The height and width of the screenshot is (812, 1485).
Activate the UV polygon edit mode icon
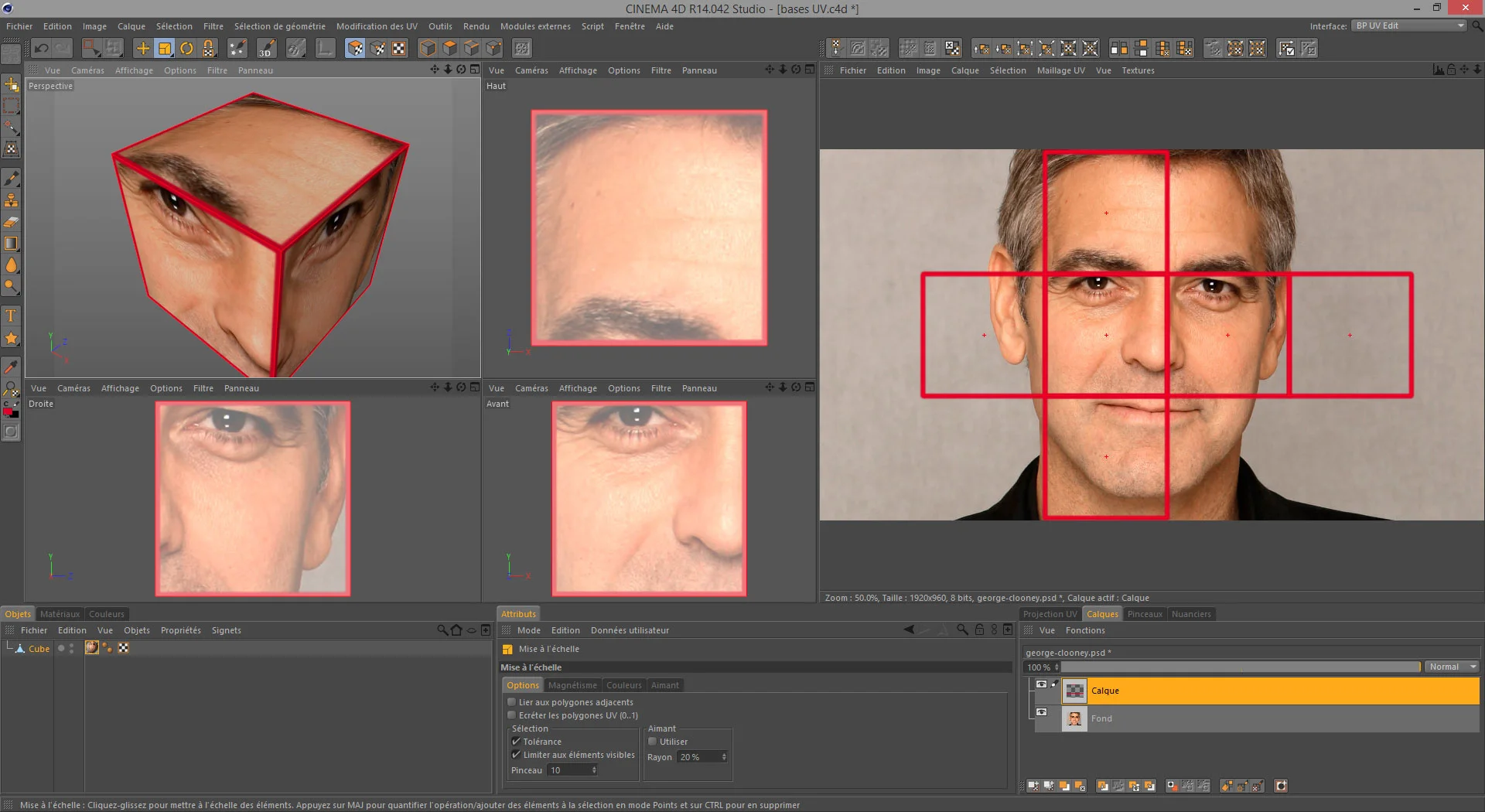pyautogui.click(x=355, y=48)
